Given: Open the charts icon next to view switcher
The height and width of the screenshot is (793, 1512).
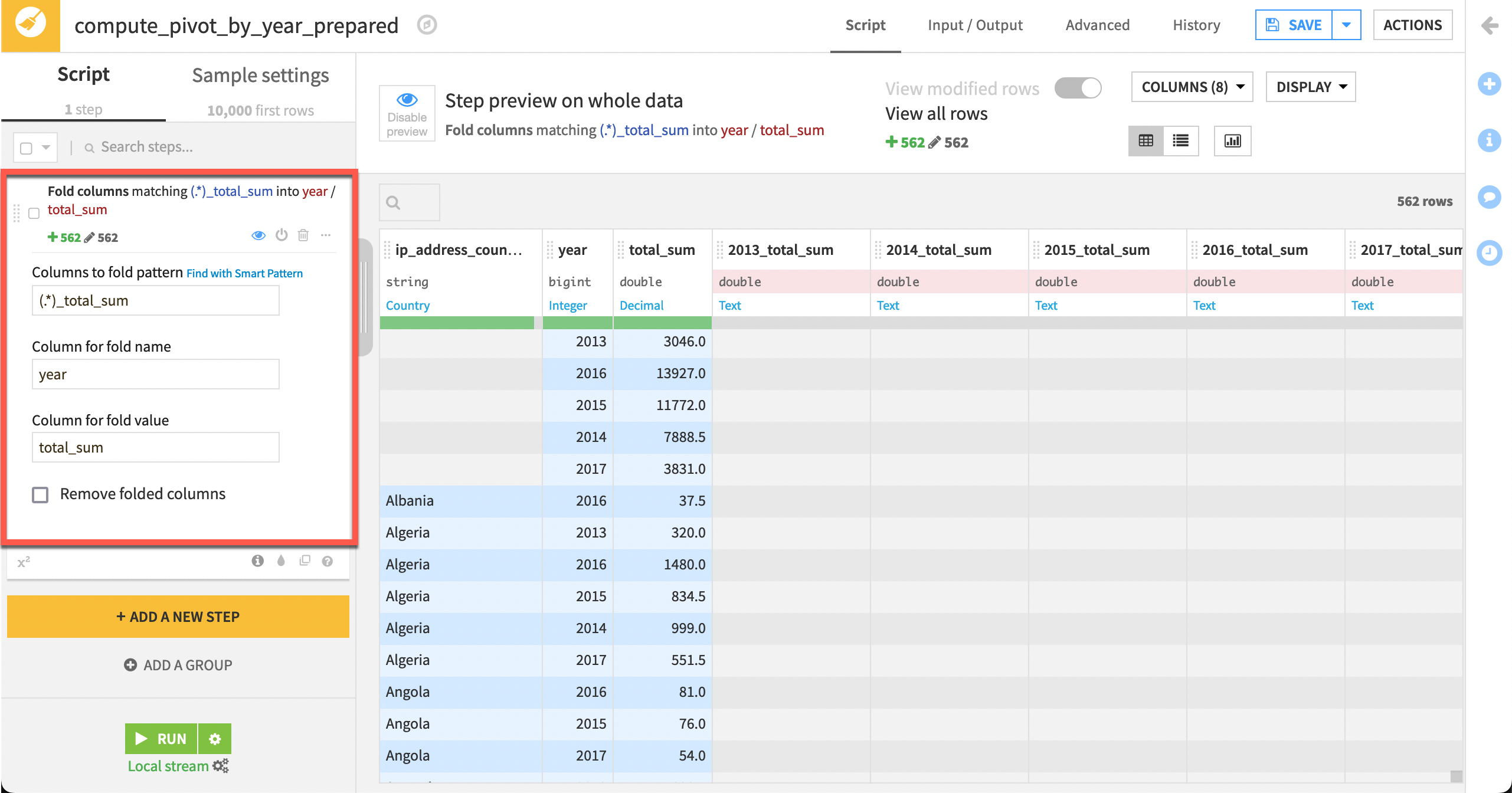Looking at the screenshot, I should coord(1233,141).
